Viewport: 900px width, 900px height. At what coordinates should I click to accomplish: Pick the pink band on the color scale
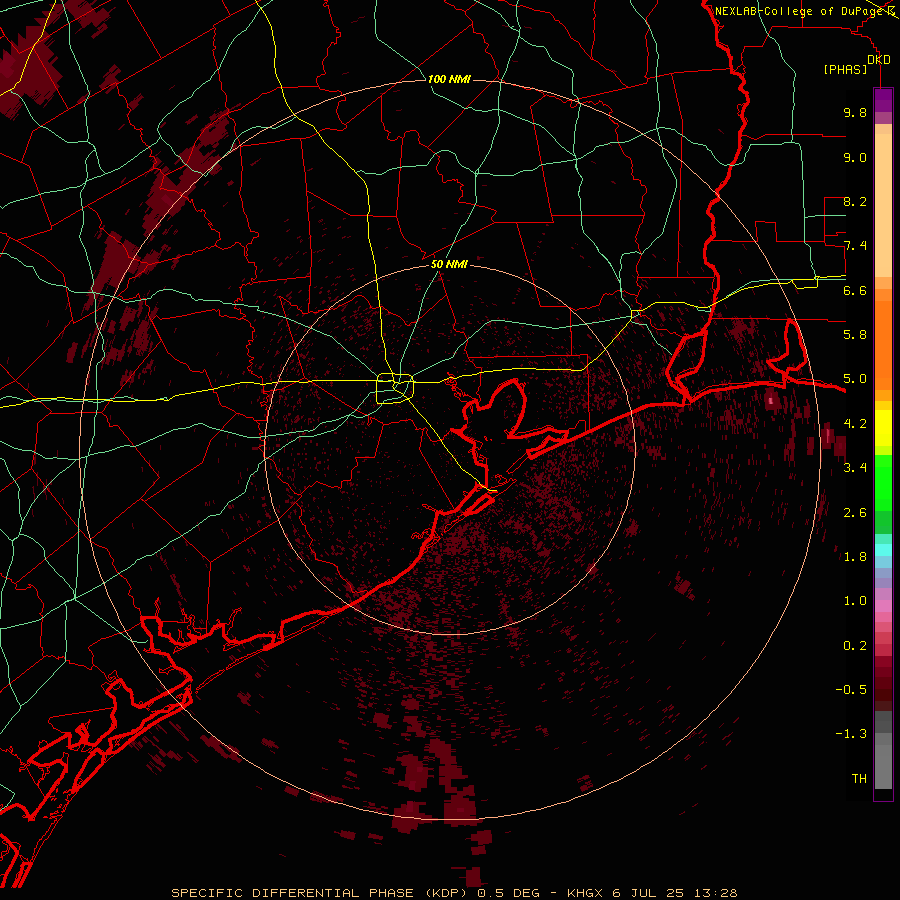[883, 606]
